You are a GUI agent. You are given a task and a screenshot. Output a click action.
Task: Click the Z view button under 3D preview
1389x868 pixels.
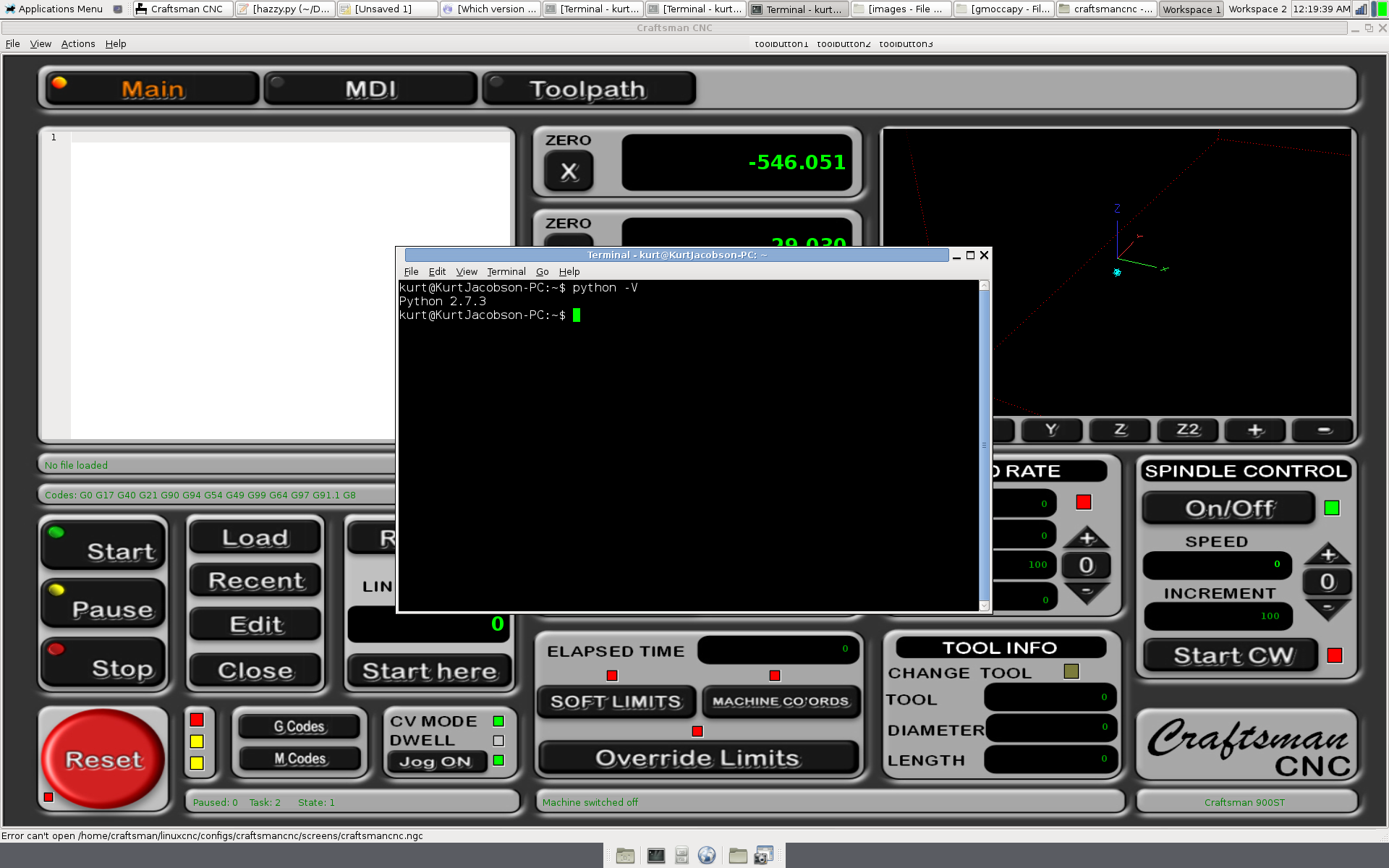[1120, 430]
